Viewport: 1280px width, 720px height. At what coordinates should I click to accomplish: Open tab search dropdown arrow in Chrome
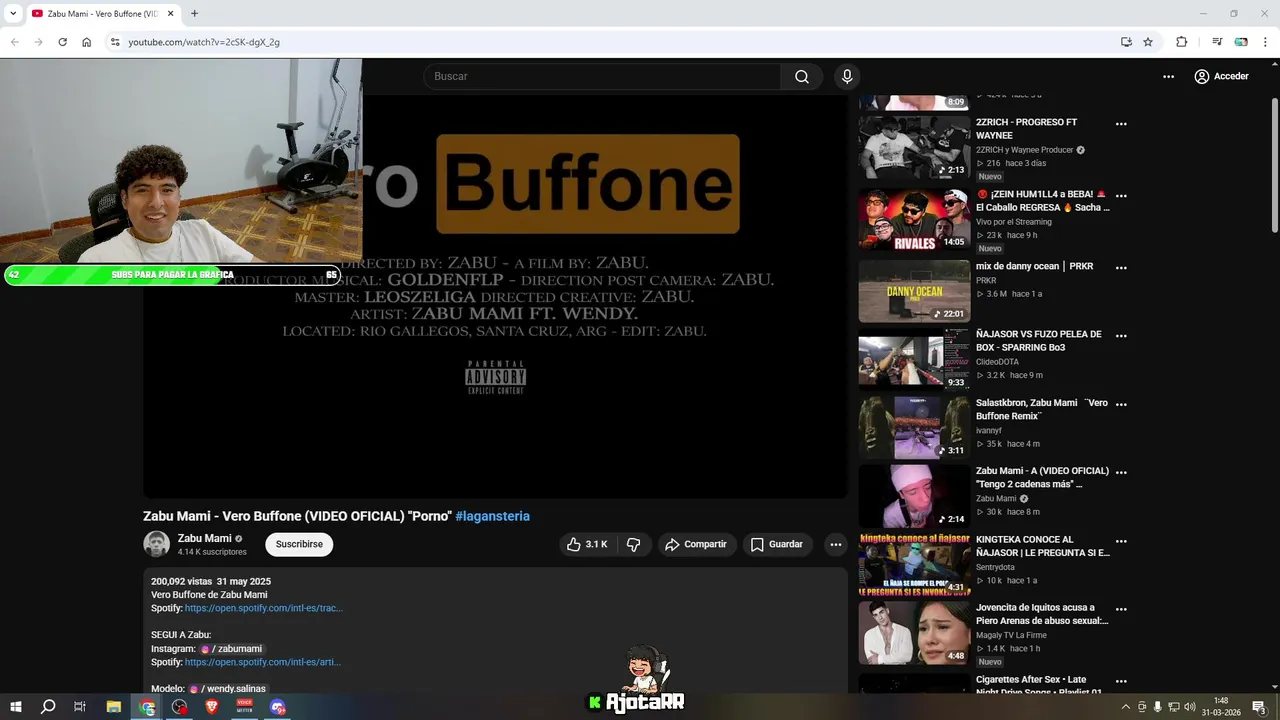click(13, 13)
